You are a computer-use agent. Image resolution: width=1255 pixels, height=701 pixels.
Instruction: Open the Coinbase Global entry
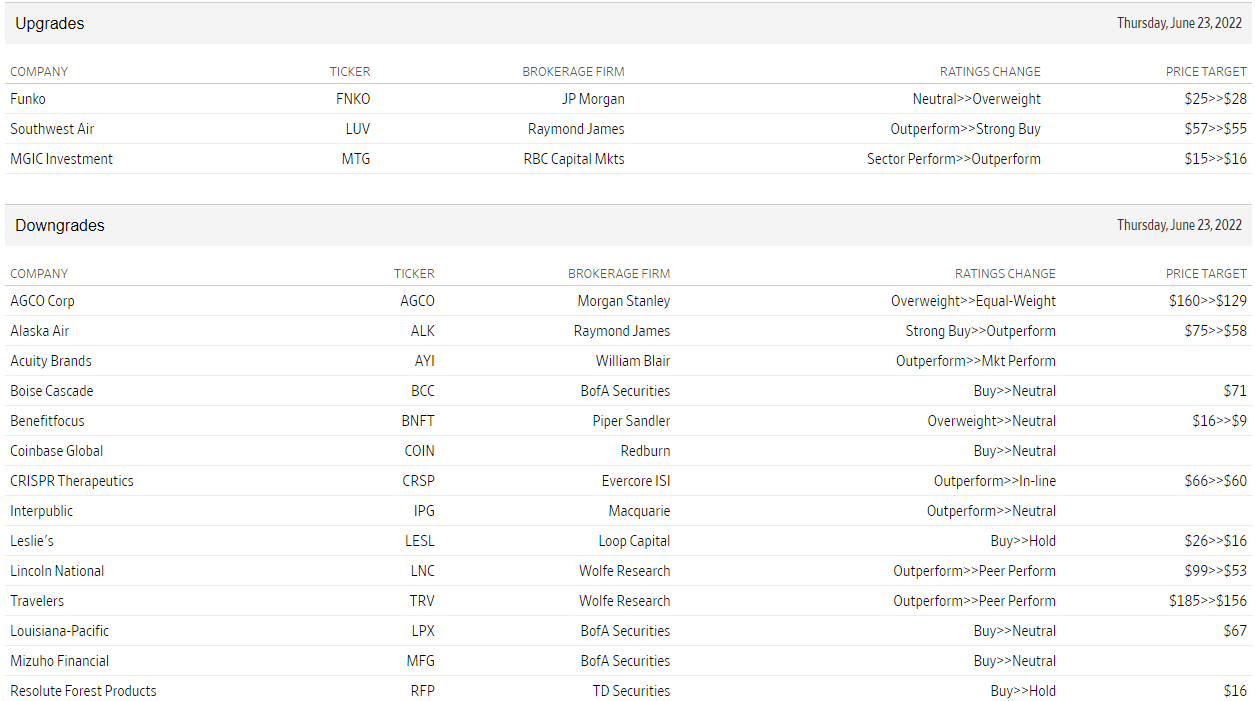click(x=57, y=451)
